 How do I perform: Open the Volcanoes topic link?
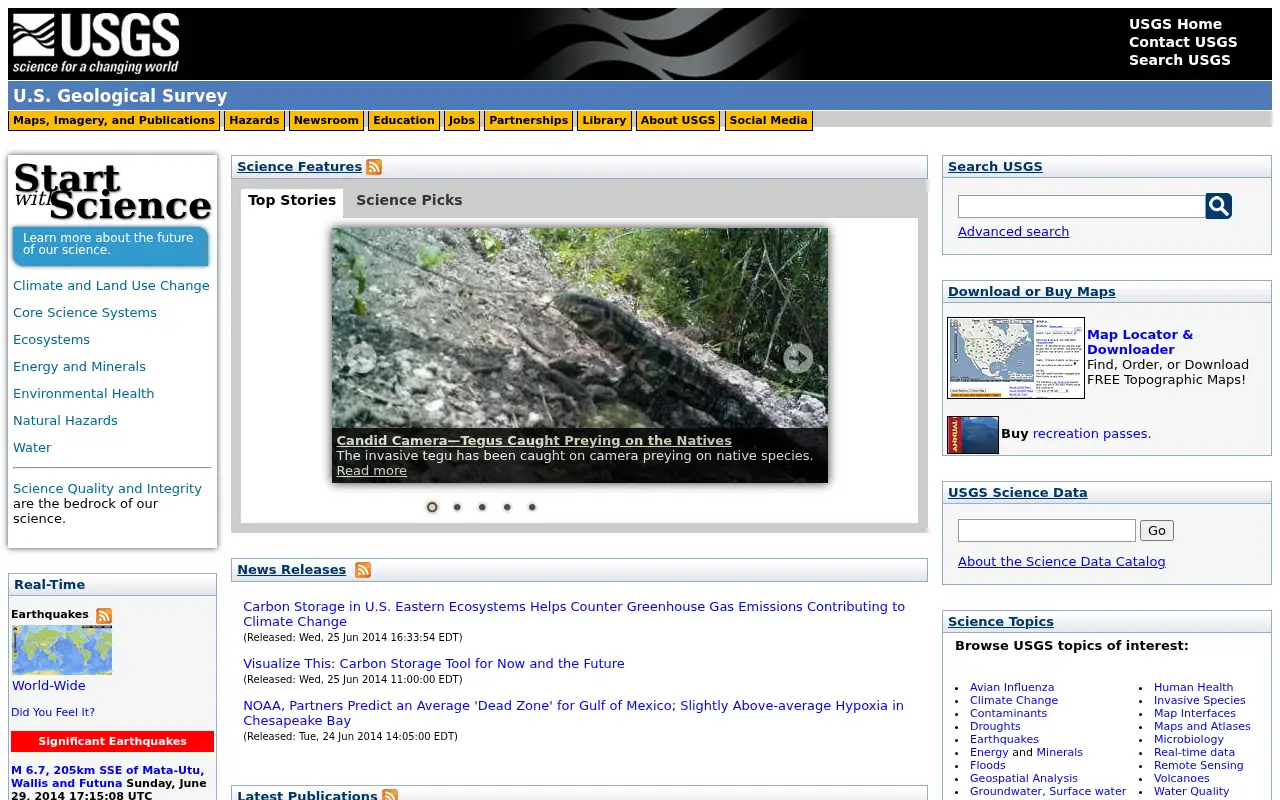[1182, 779]
